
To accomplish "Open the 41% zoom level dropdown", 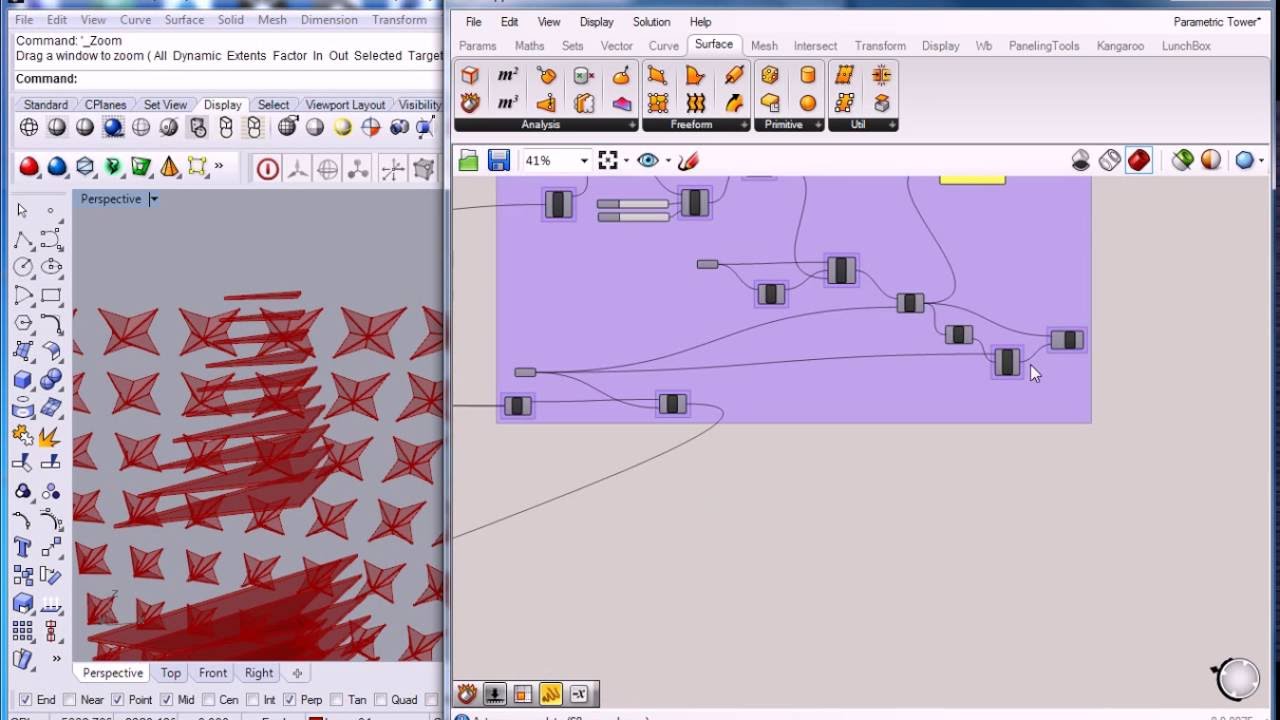I will (584, 160).
